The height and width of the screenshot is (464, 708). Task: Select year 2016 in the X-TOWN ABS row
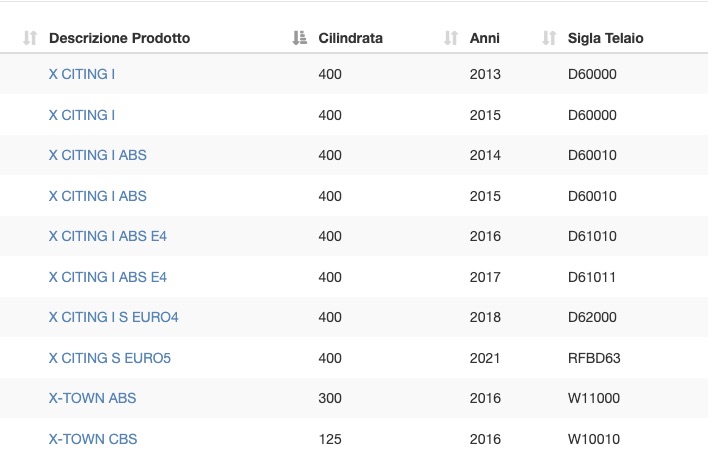point(485,398)
